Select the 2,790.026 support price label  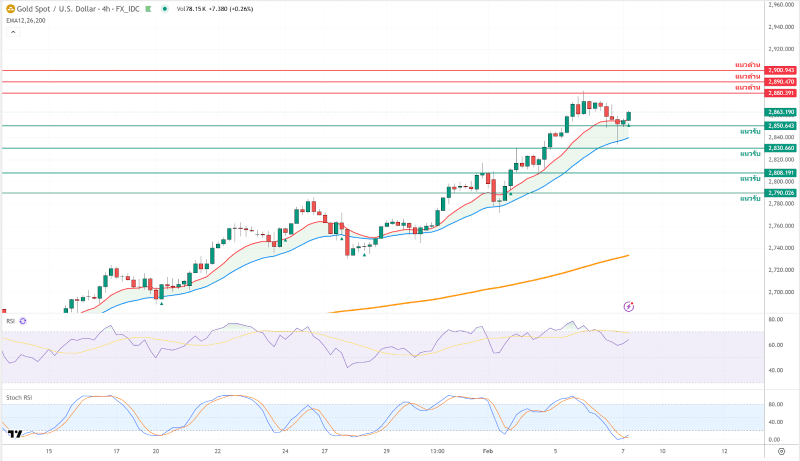point(780,192)
